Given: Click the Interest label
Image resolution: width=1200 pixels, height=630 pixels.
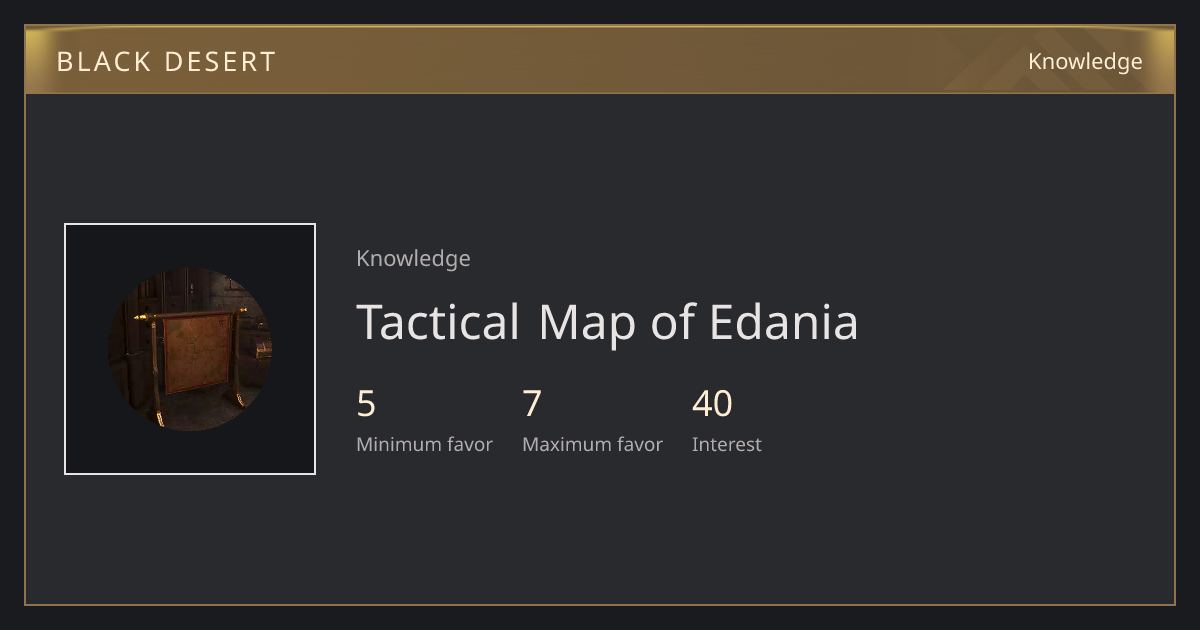Looking at the screenshot, I should 726,445.
